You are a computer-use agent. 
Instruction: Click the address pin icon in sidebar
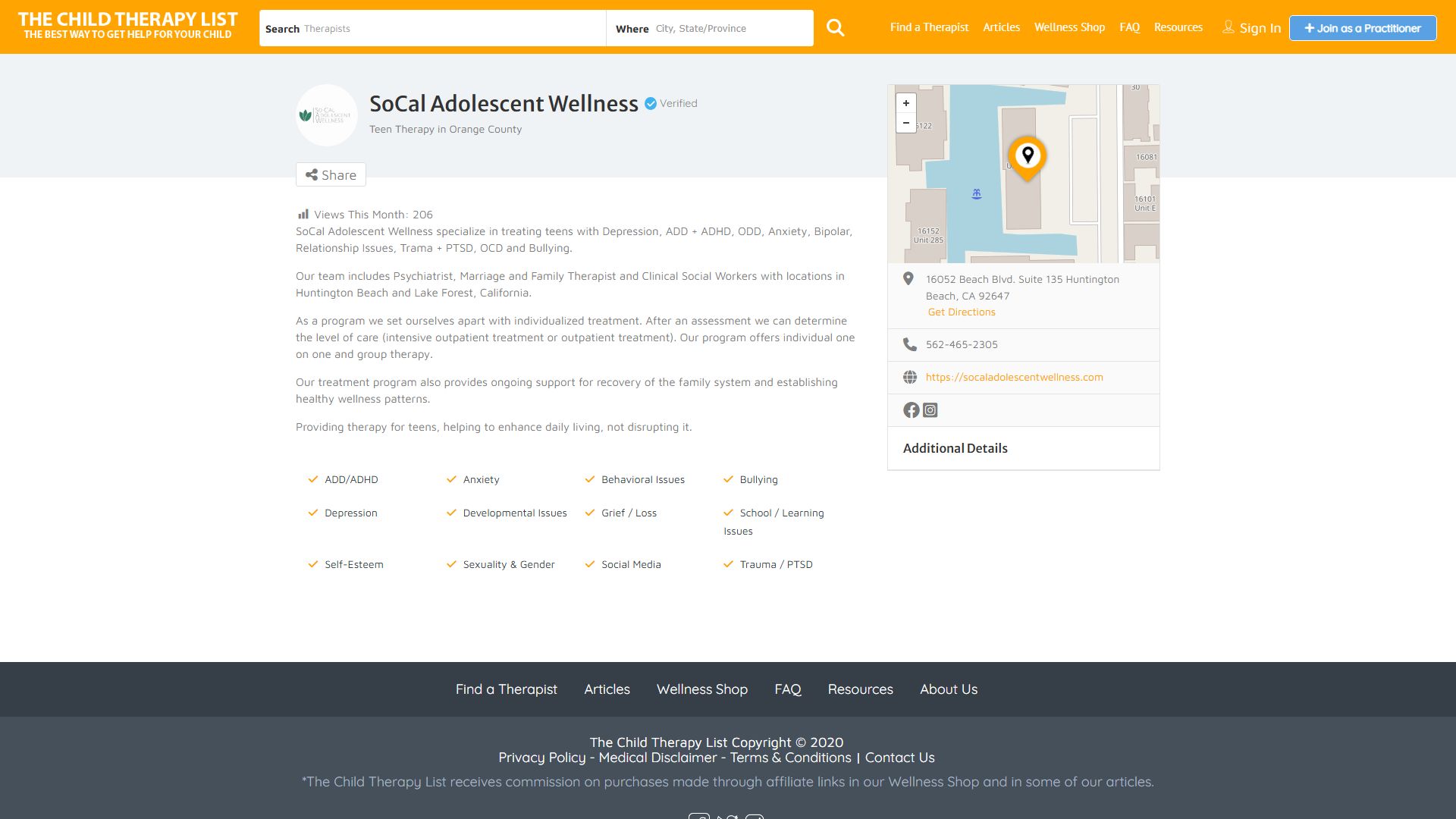tap(908, 279)
